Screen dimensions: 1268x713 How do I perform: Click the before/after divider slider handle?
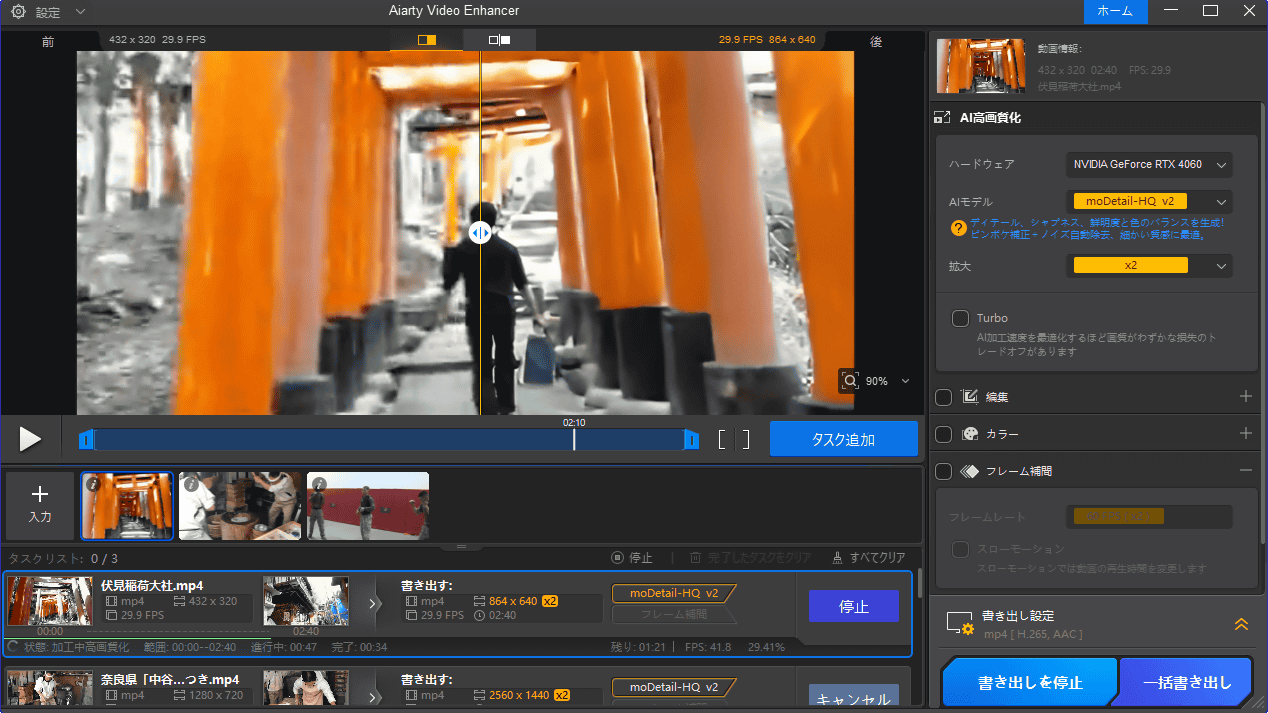click(x=480, y=232)
